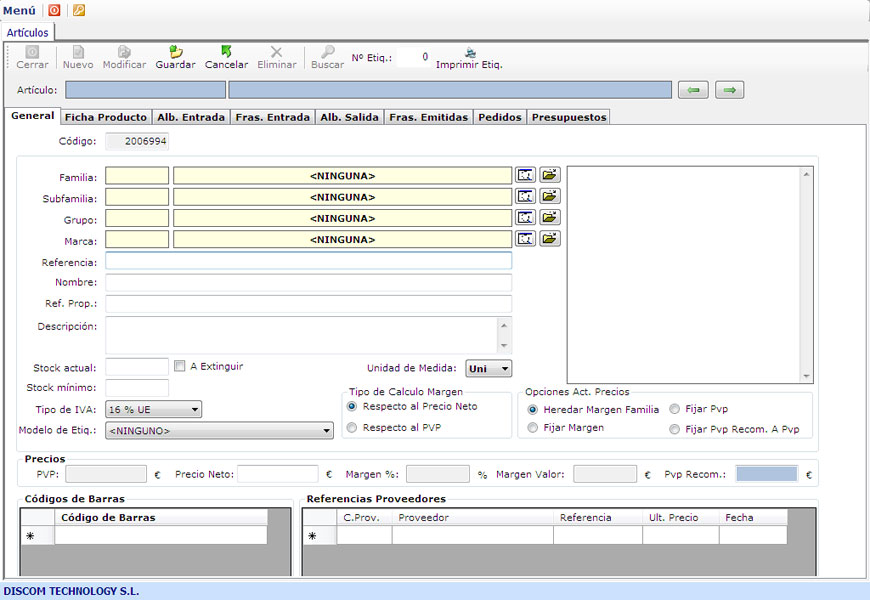This screenshot has width=870, height=600.
Task: Open the Tipo de IVA dropdown
Action: tap(154, 409)
